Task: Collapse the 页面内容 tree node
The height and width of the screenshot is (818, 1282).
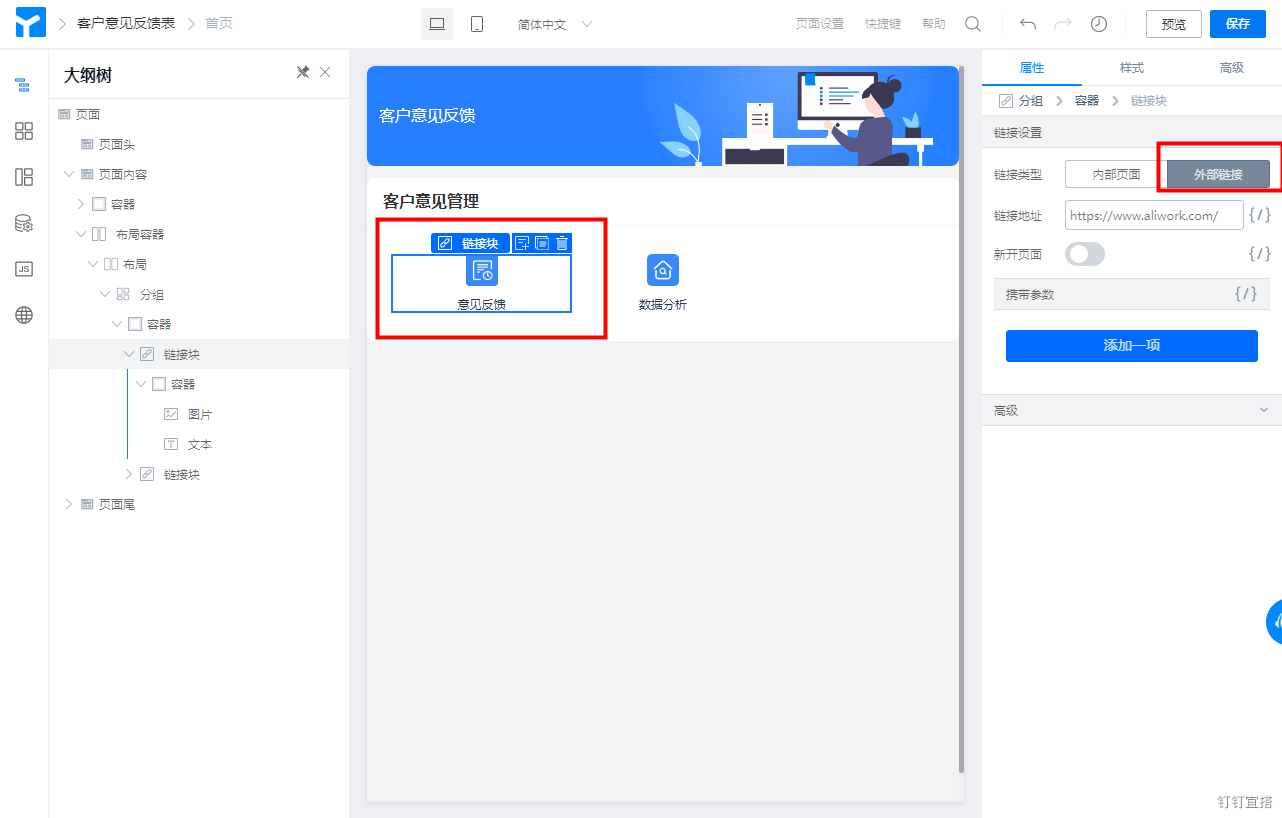Action: click(x=69, y=174)
